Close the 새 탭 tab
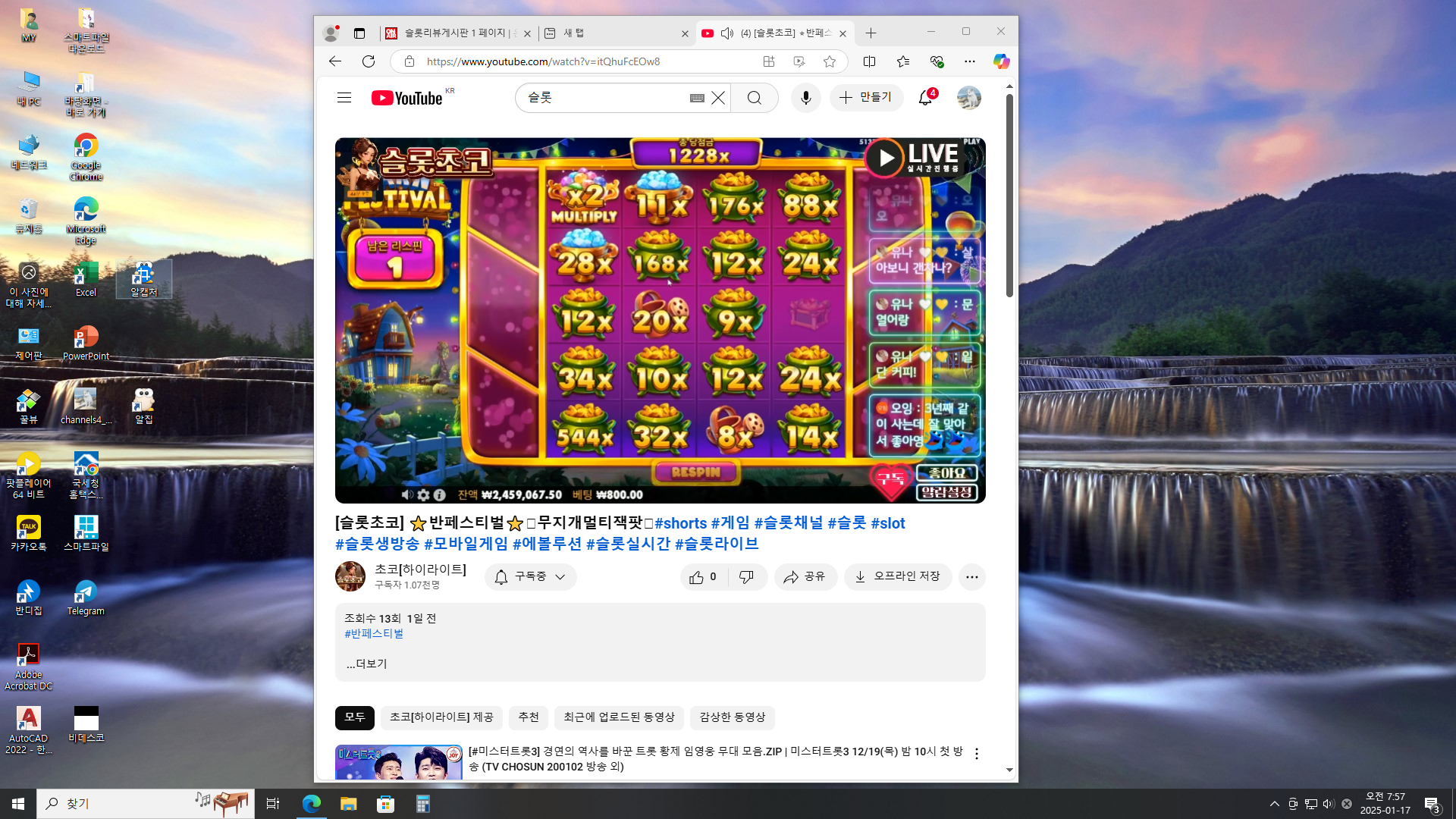This screenshot has width=1456, height=819. tap(685, 33)
